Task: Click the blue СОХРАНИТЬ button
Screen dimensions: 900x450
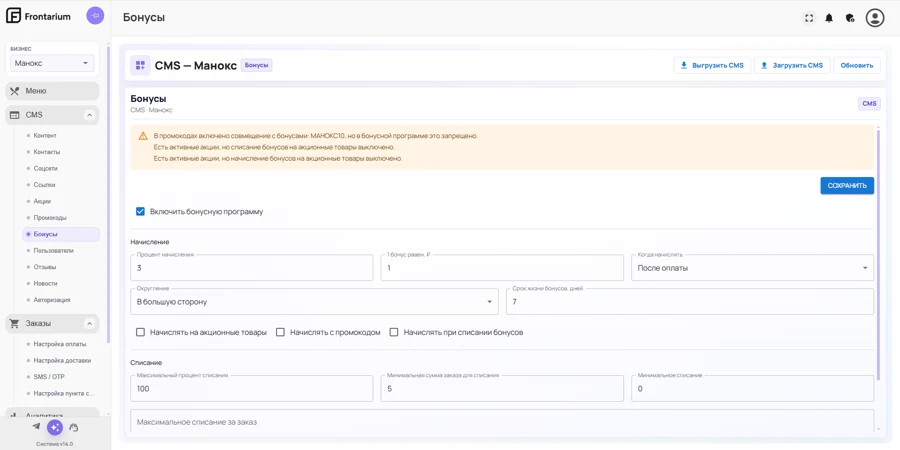Action: click(847, 185)
